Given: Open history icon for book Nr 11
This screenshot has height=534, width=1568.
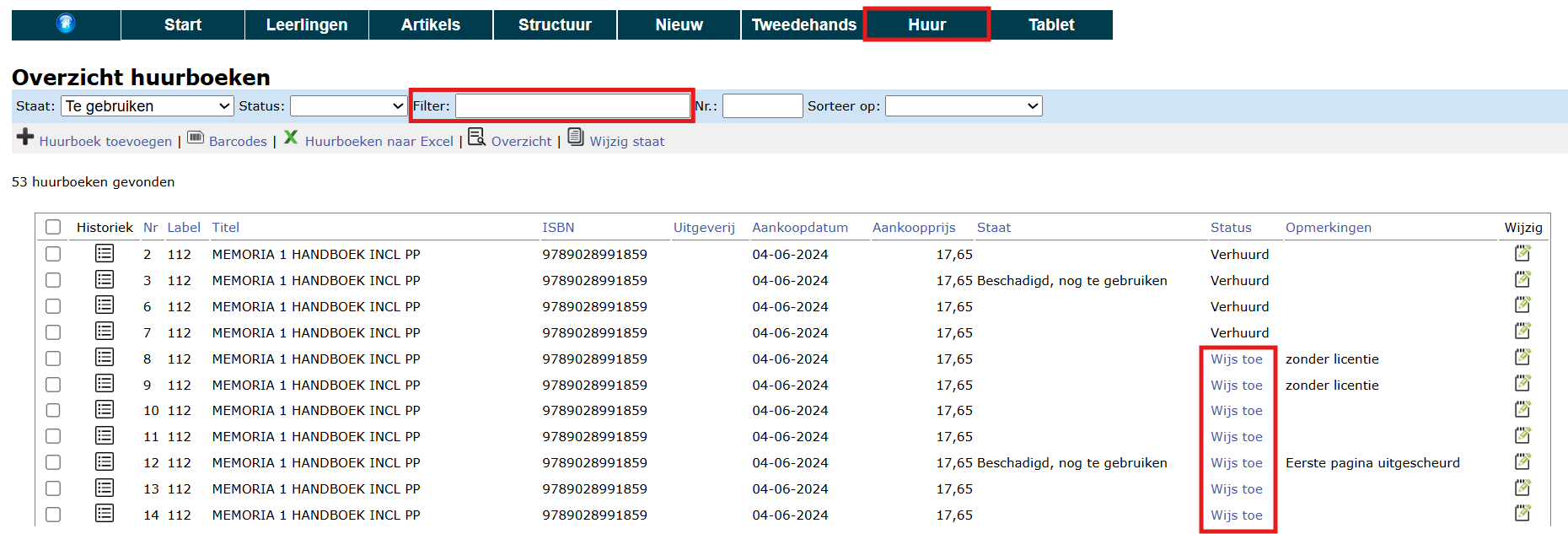Looking at the screenshot, I should (x=105, y=436).
